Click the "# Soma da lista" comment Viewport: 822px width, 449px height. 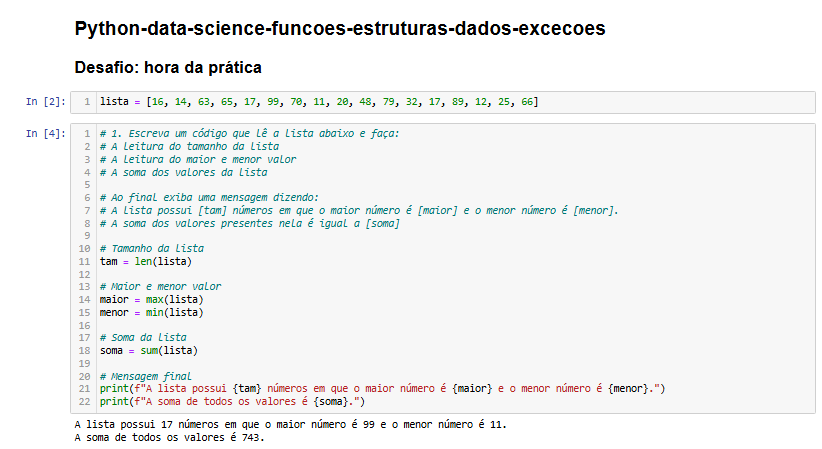pos(143,338)
